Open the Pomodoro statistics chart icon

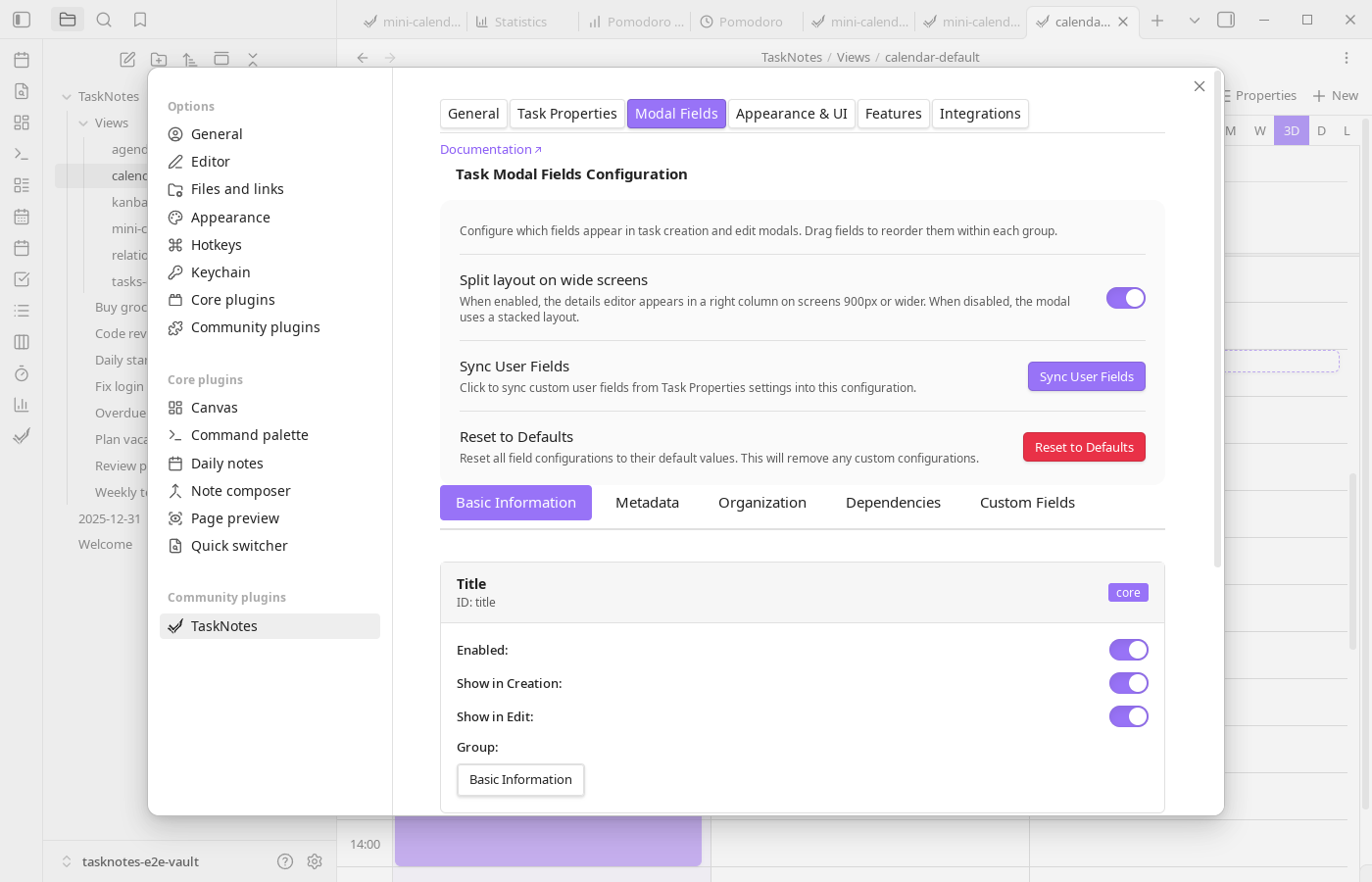(x=22, y=404)
